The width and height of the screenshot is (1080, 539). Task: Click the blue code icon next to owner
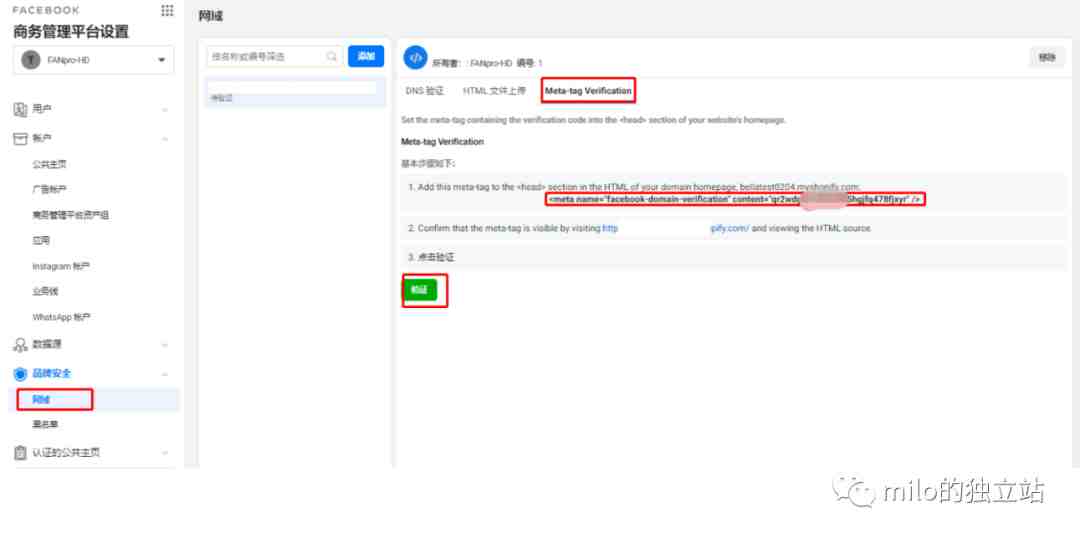click(x=415, y=58)
